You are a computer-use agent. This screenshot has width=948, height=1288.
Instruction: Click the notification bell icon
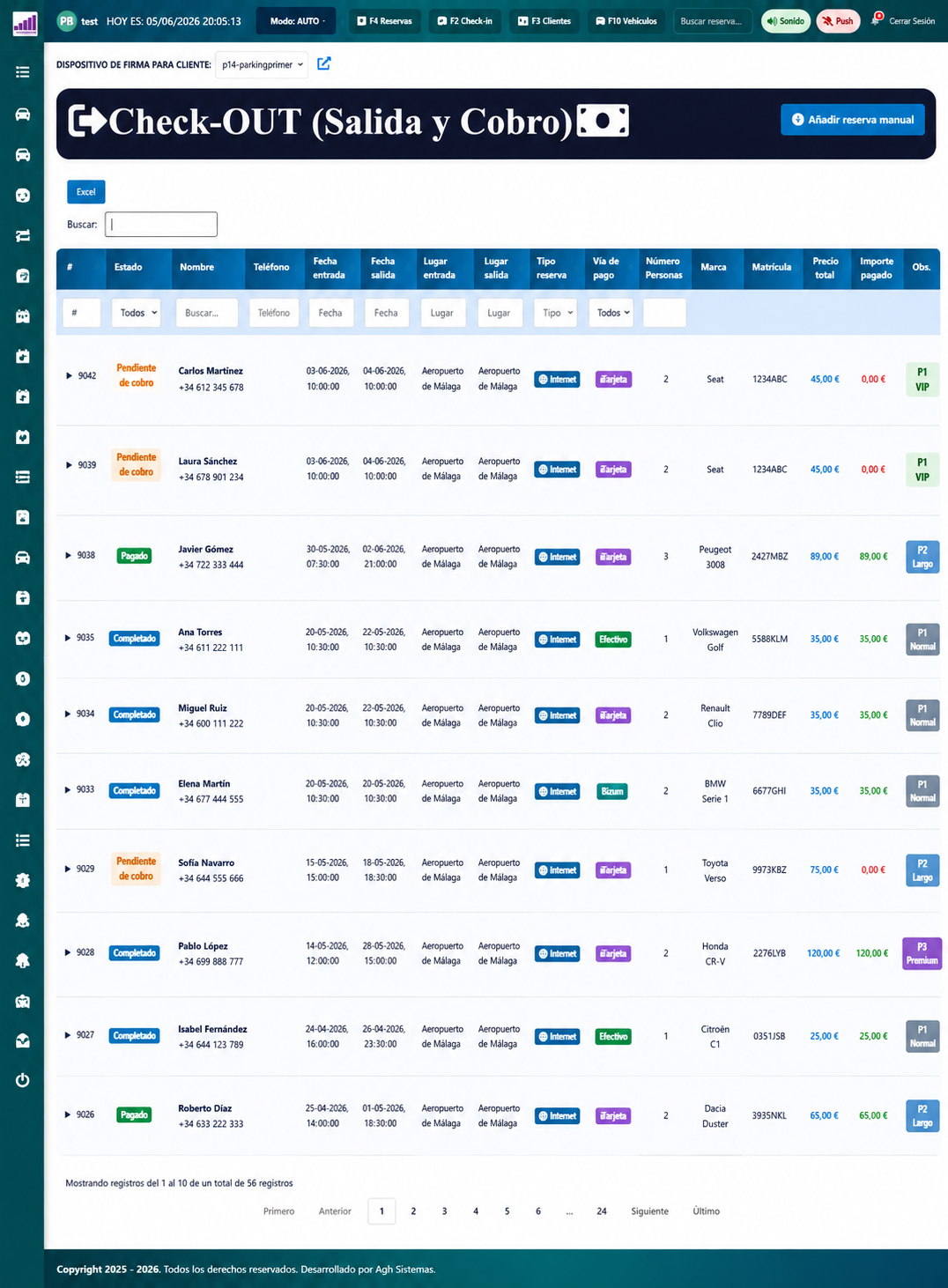pos(877,19)
